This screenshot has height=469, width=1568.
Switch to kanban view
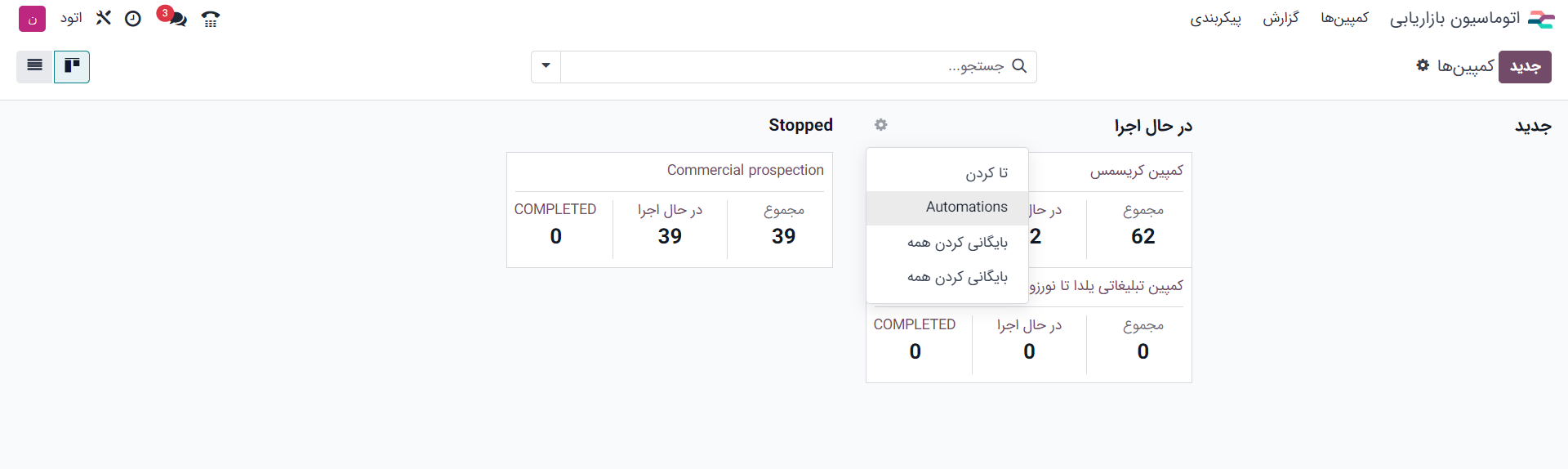pos(72,67)
